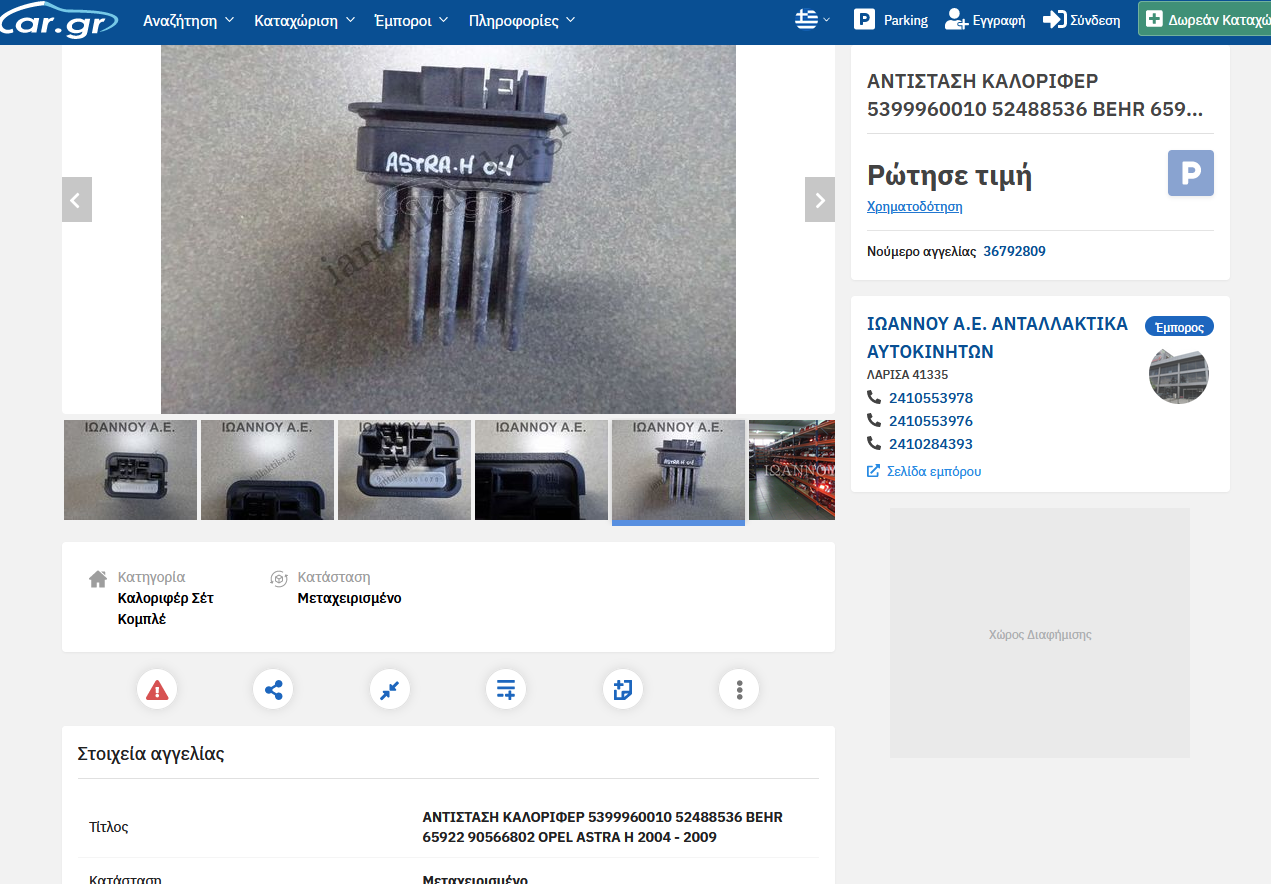Click the condition icon beside Κατάσταση
1271x884 pixels.
tap(279, 578)
